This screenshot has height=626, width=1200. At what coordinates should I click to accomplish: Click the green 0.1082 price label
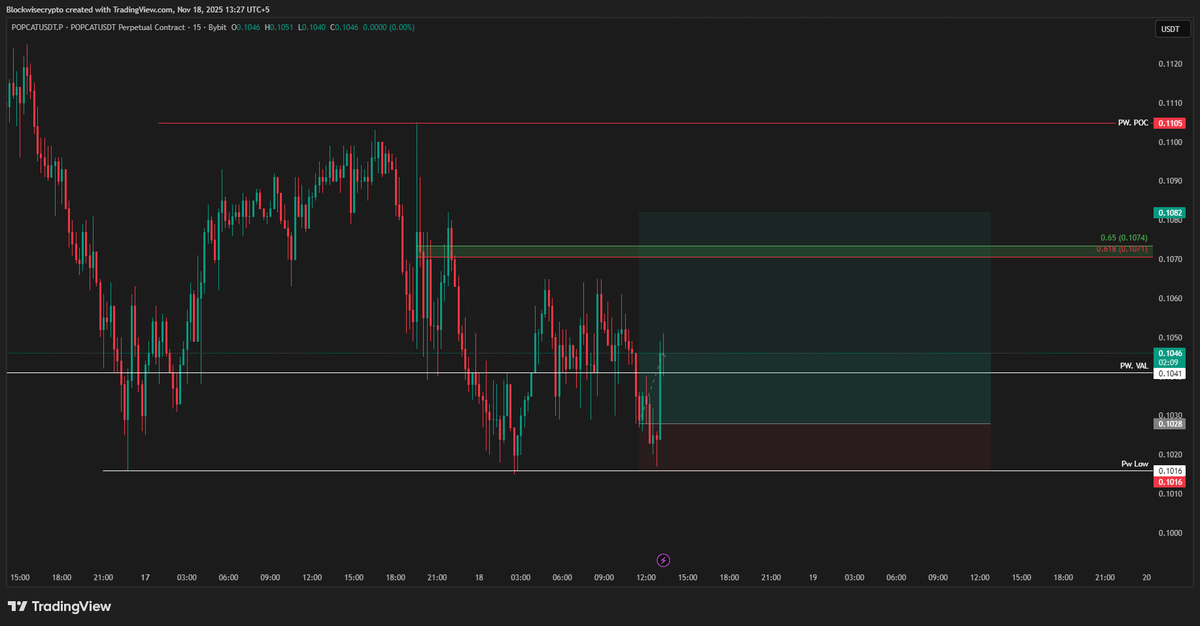click(x=1168, y=212)
